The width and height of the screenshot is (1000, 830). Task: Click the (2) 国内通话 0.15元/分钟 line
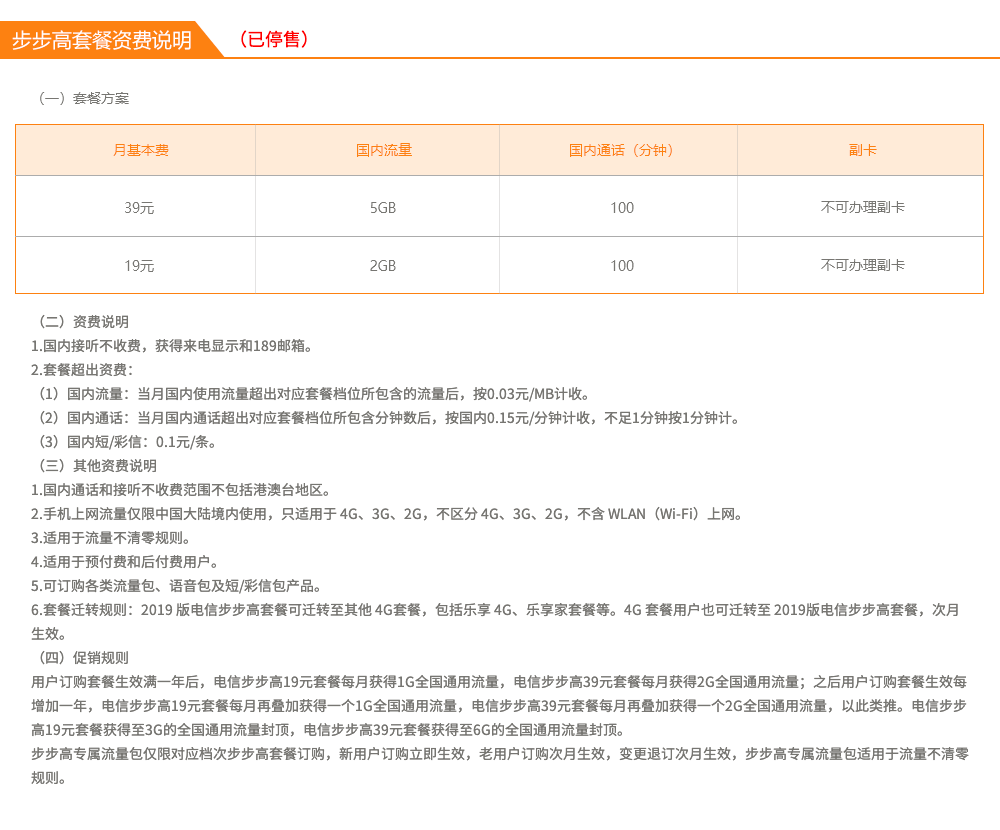[x=389, y=418]
